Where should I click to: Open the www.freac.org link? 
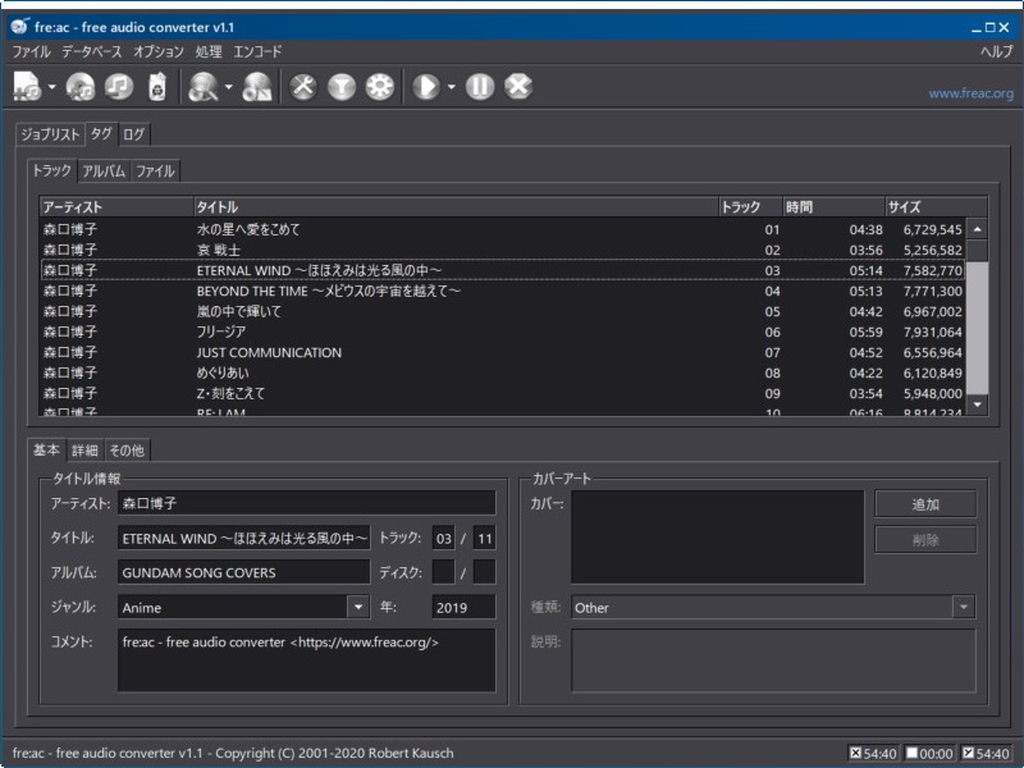[x=971, y=93]
